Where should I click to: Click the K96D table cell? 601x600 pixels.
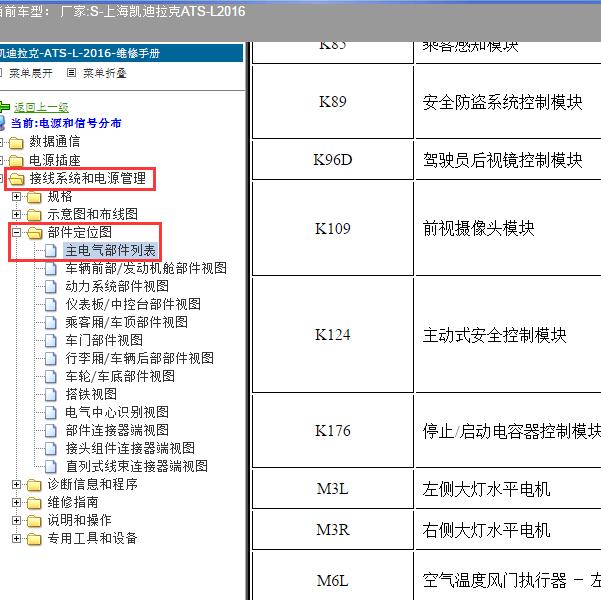click(x=333, y=160)
